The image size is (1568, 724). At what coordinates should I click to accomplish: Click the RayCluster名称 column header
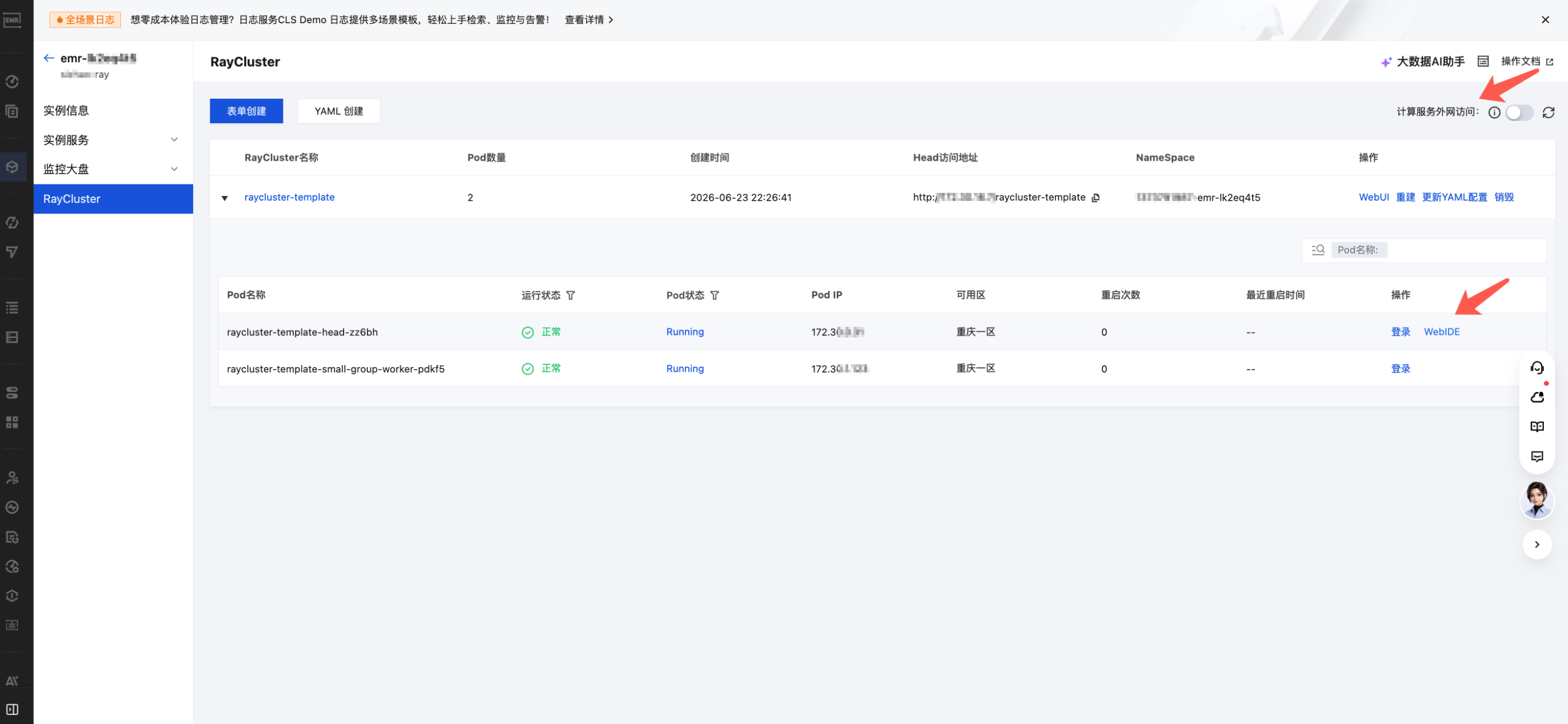click(x=280, y=158)
